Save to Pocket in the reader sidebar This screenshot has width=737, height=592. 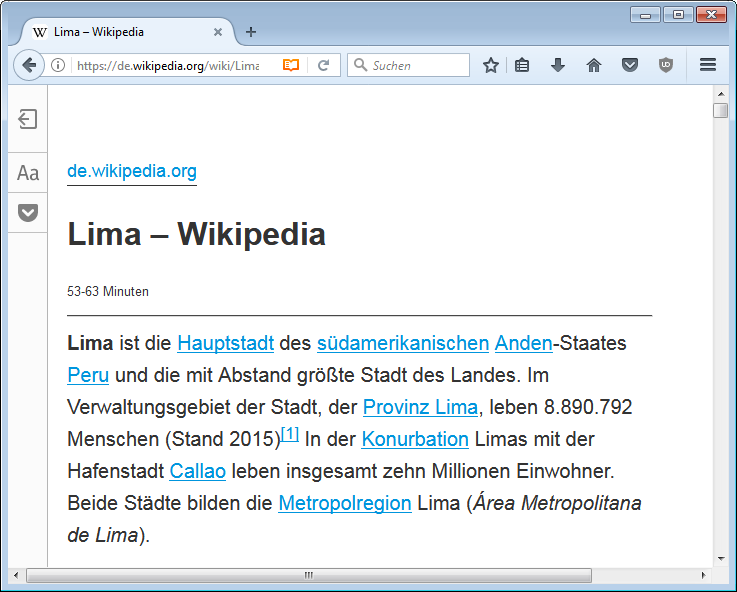(x=28, y=212)
